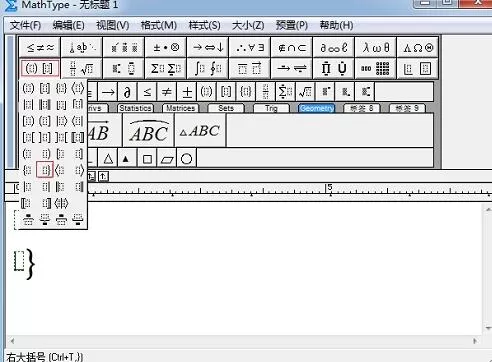Select the highlighted right brace template

point(45,170)
